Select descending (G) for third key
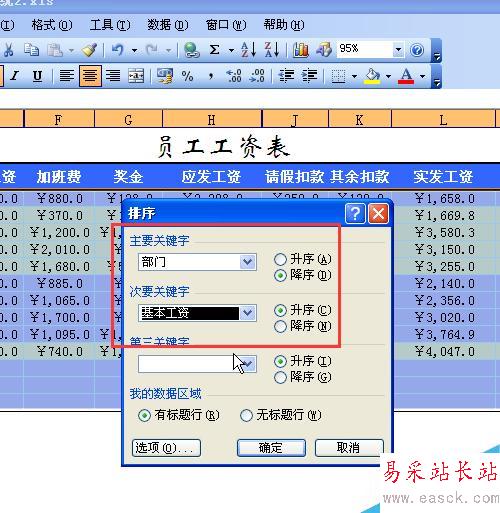 280,377
